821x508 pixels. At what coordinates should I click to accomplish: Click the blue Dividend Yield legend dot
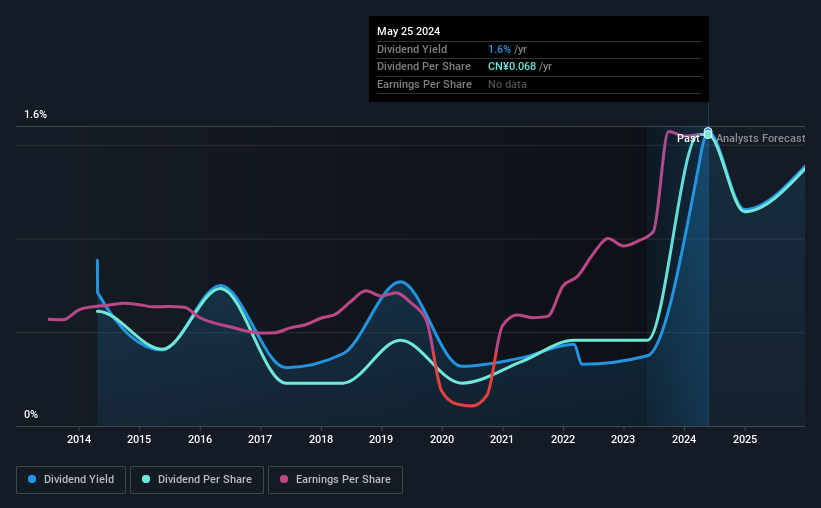[32, 479]
